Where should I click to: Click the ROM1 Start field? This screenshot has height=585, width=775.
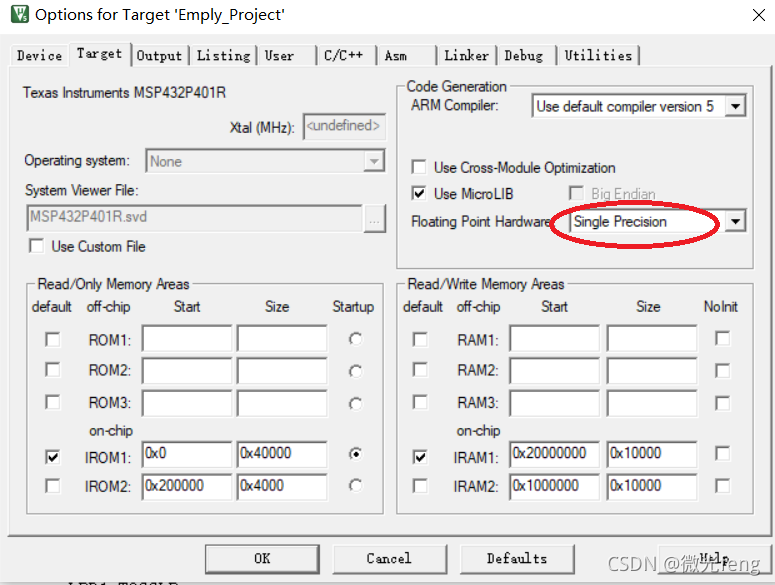pos(187,338)
